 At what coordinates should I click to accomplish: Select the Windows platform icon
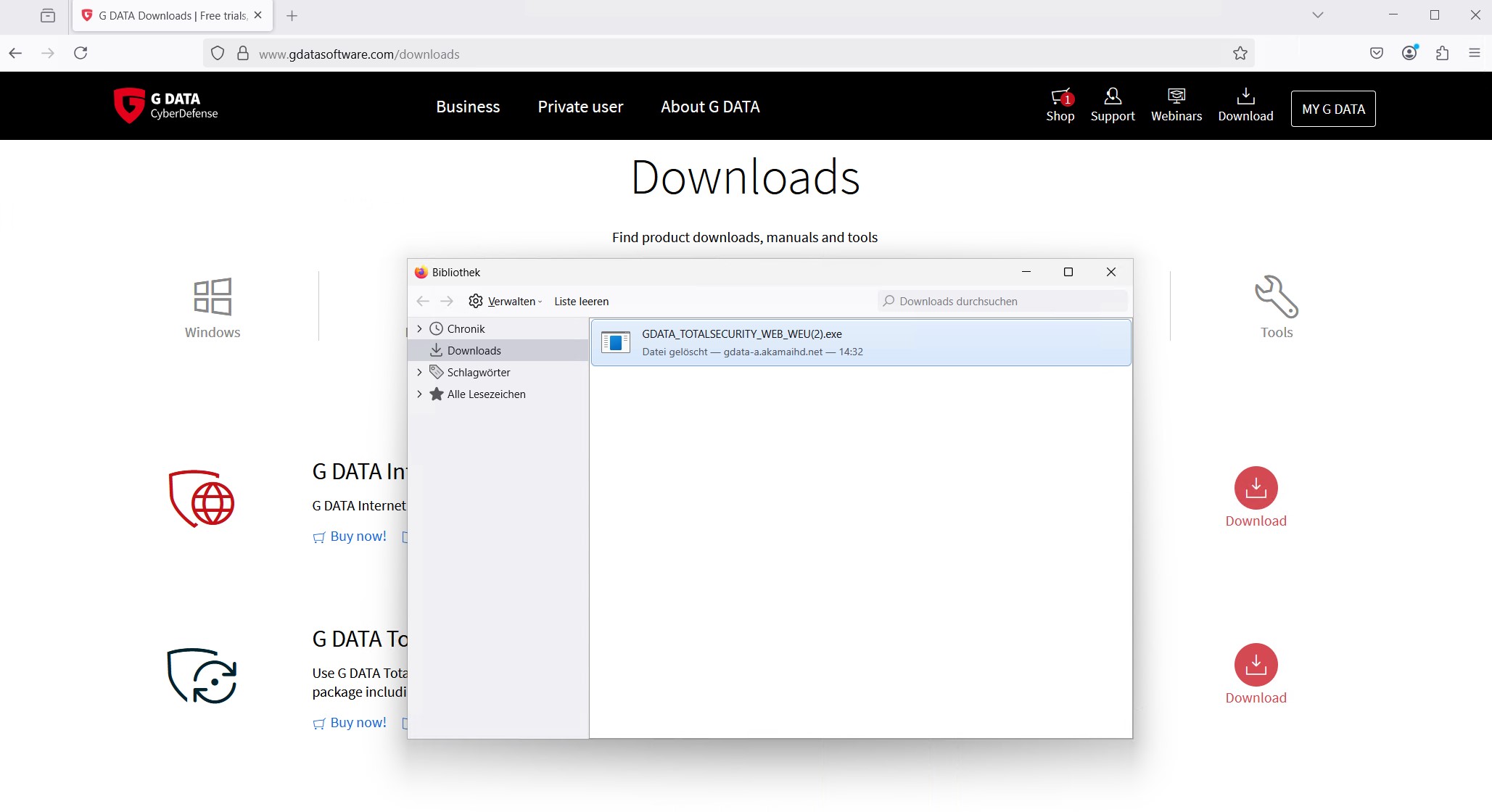(x=213, y=307)
